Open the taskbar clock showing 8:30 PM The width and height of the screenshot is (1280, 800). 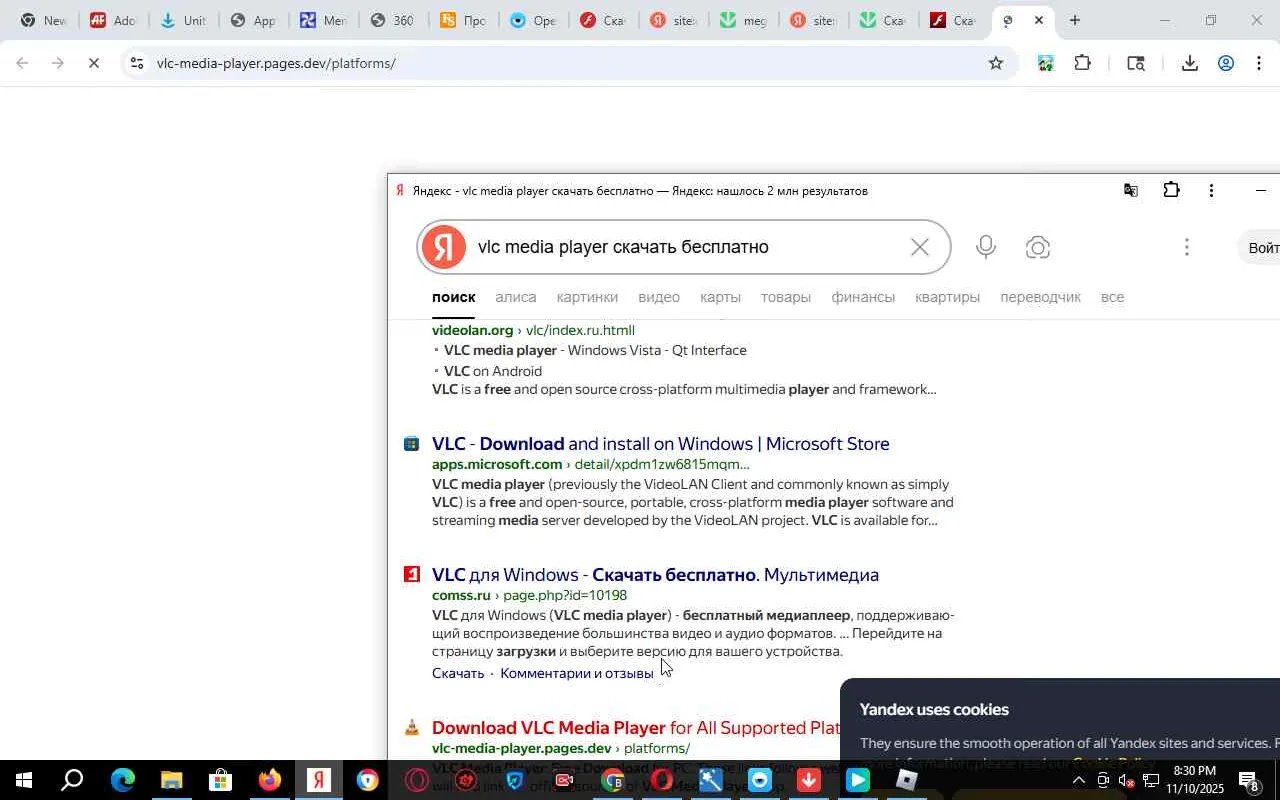point(1195,780)
